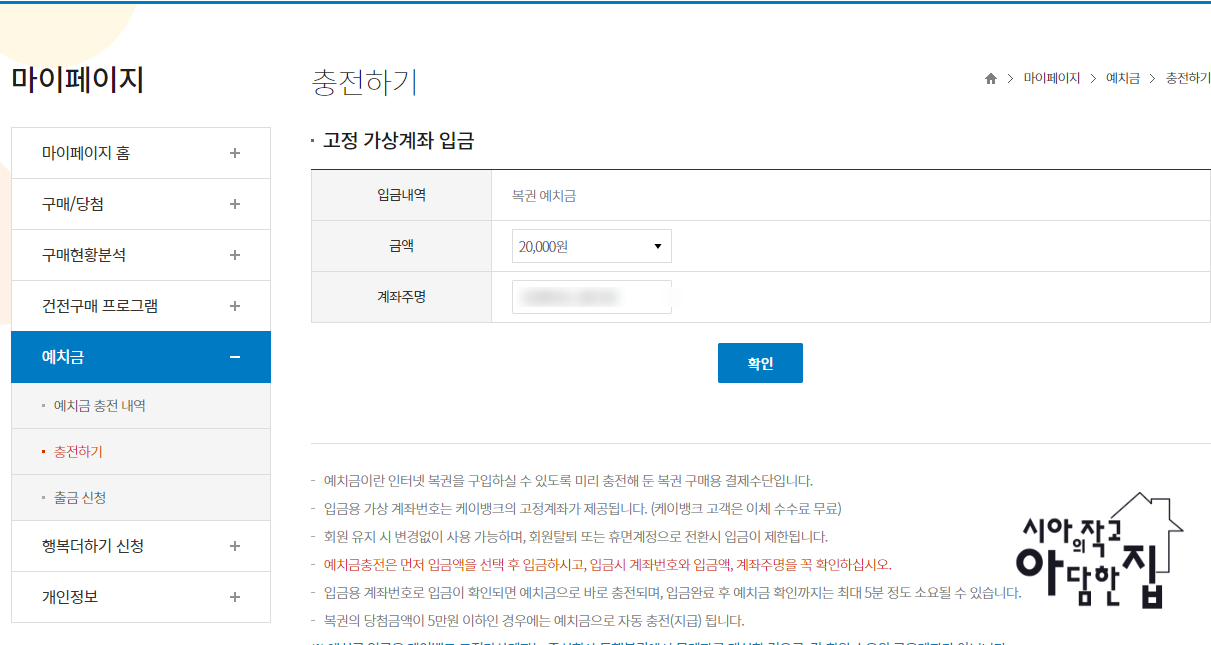Viewport: 1211px width, 645px height.
Task: Select the 건전구매 프로그램 menu item
Action: tap(141, 306)
